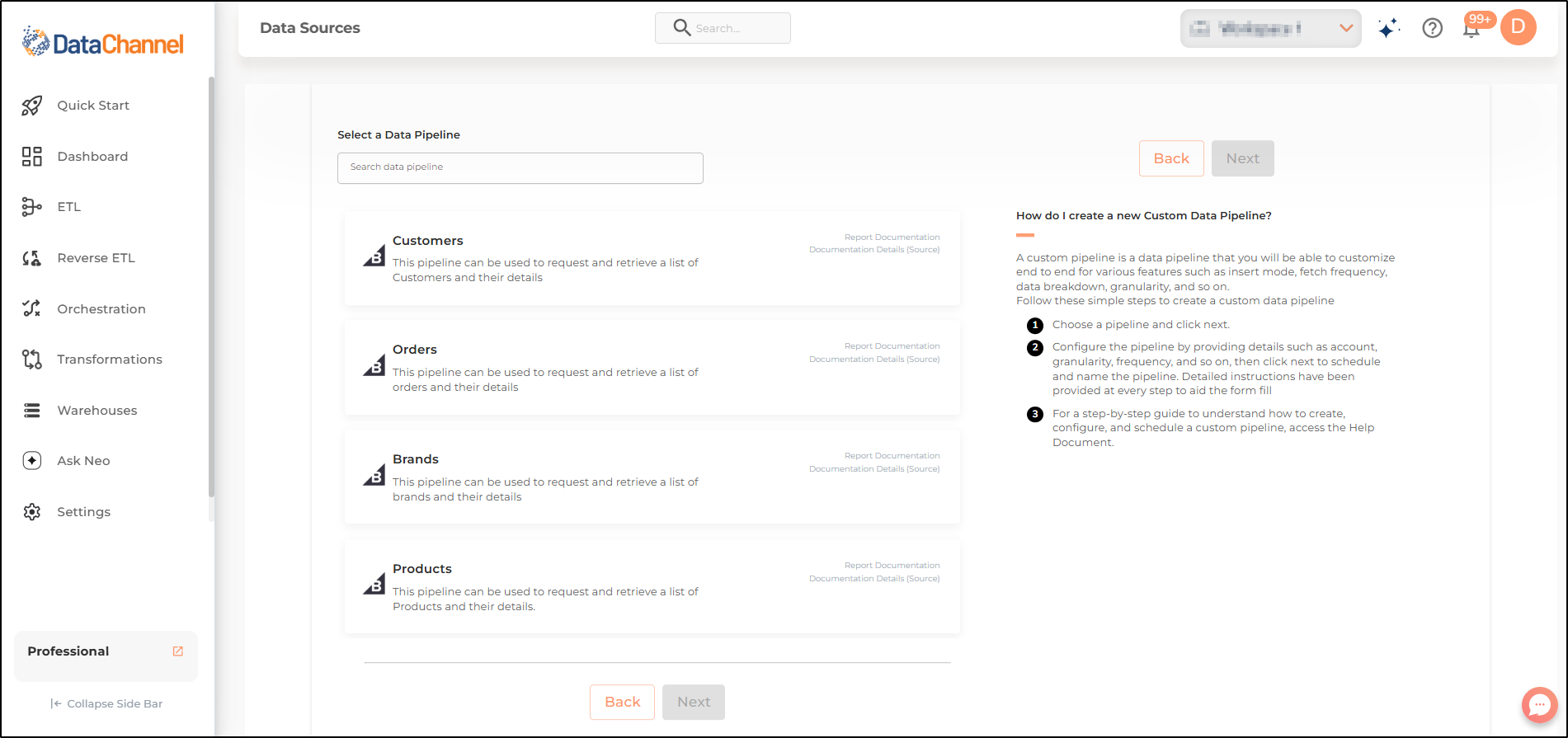
Task: Open Orchestration menu item
Action: (101, 309)
